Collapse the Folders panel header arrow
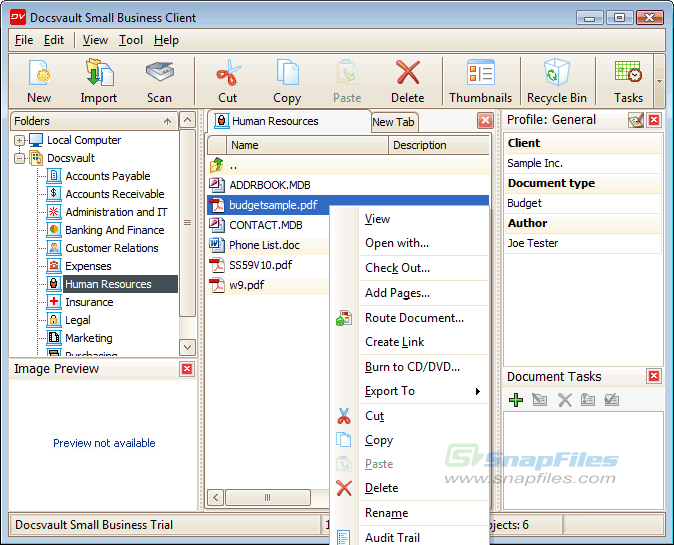Image resolution: width=674 pixels, height=545 pixels. (x=168, y=121)
